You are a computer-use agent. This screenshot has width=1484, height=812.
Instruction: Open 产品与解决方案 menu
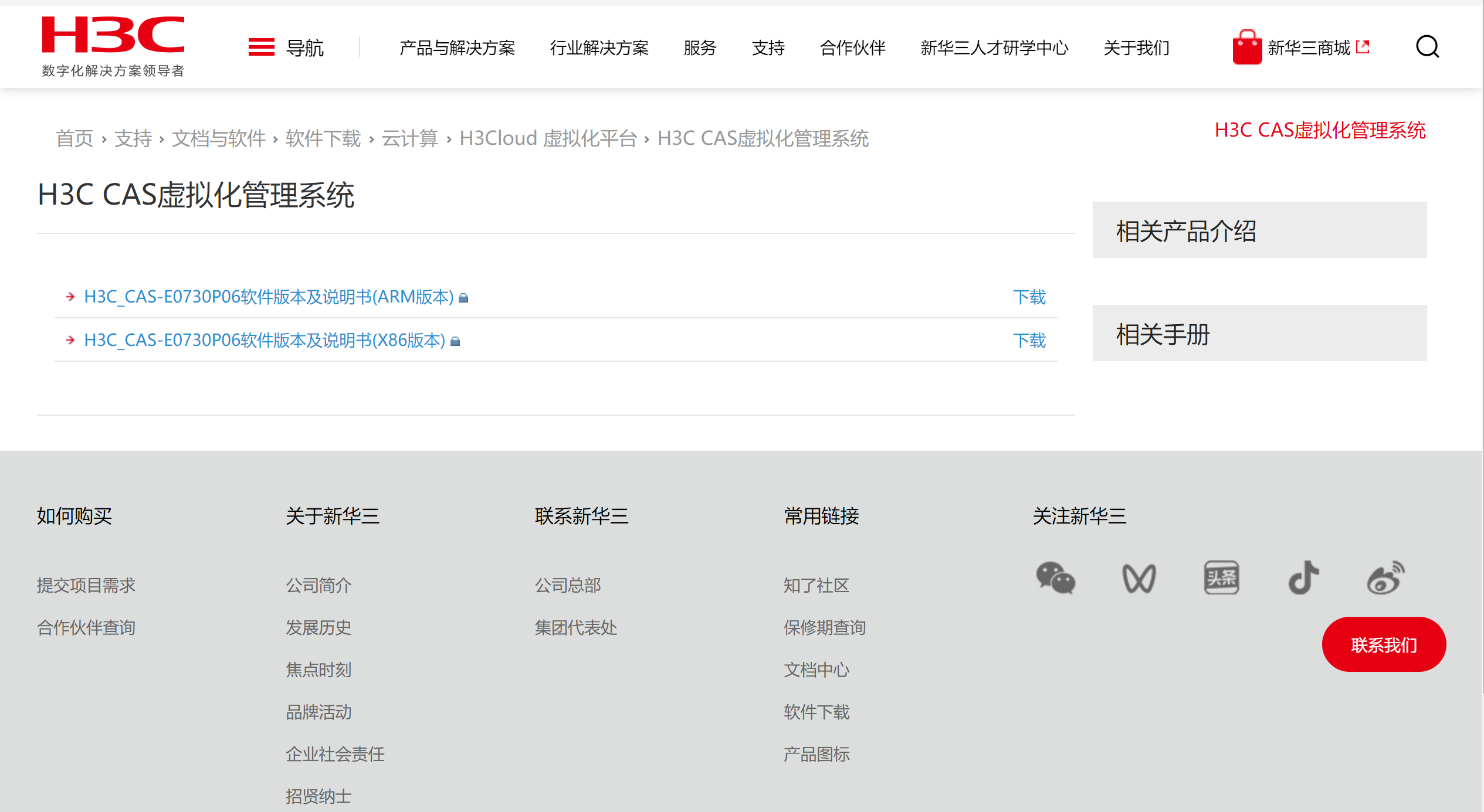tap(457, 47)
